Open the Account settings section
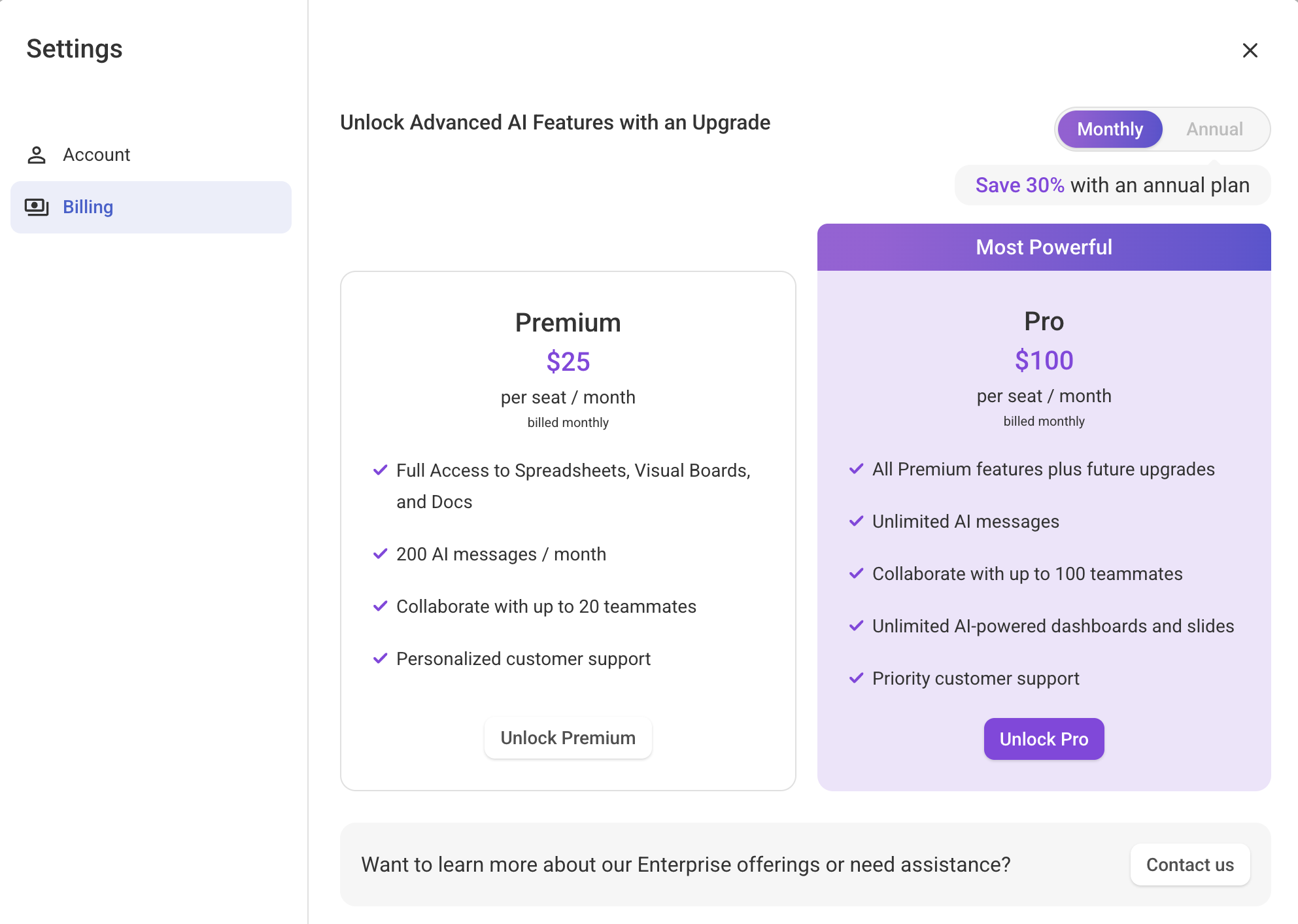 (96, 154)
